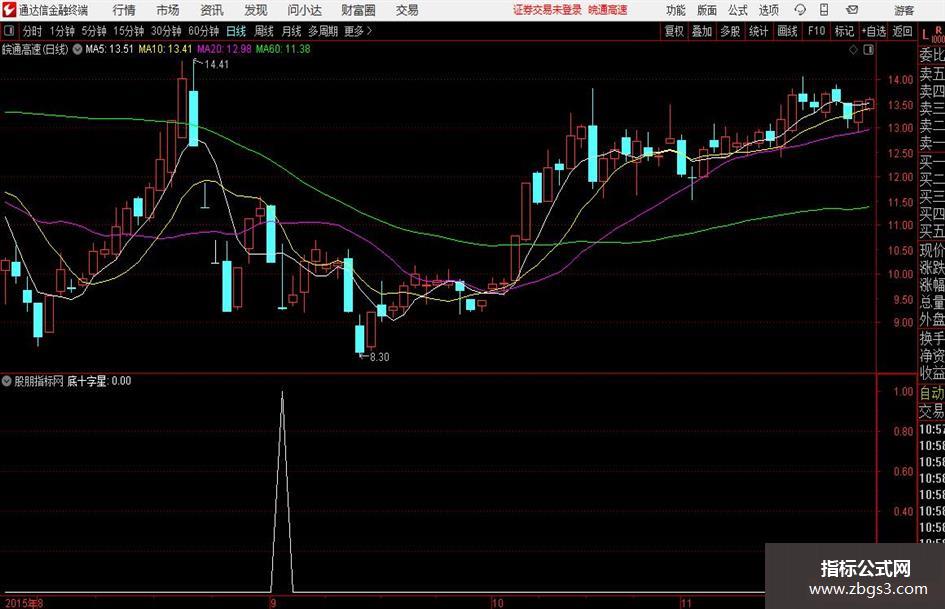Click the 11 month marker on time axis

[686, 603]
